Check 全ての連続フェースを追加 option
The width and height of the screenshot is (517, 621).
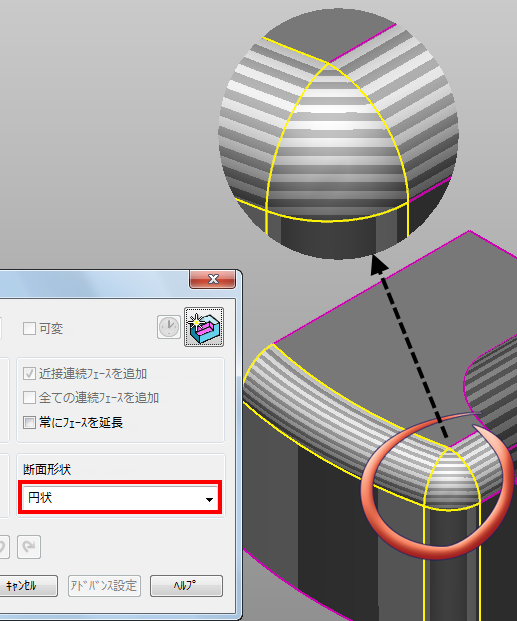29,398
